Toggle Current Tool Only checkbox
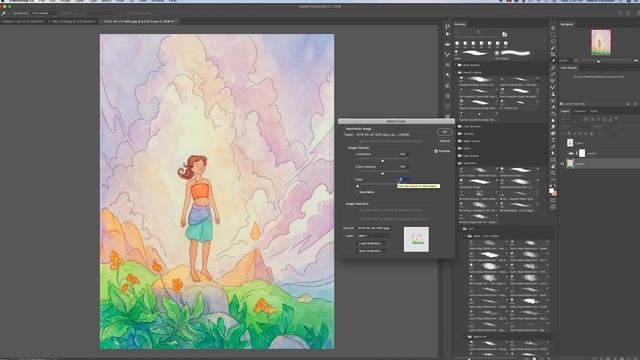 pos(562,104)
